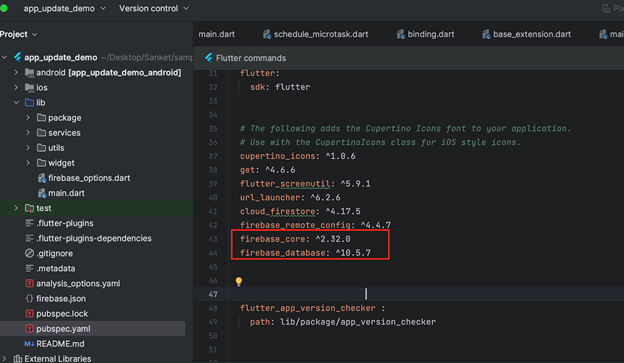Expand the test folder
The height and width of the screenshot is (363, 624).
pyautogui.click(x=16, y=208)
